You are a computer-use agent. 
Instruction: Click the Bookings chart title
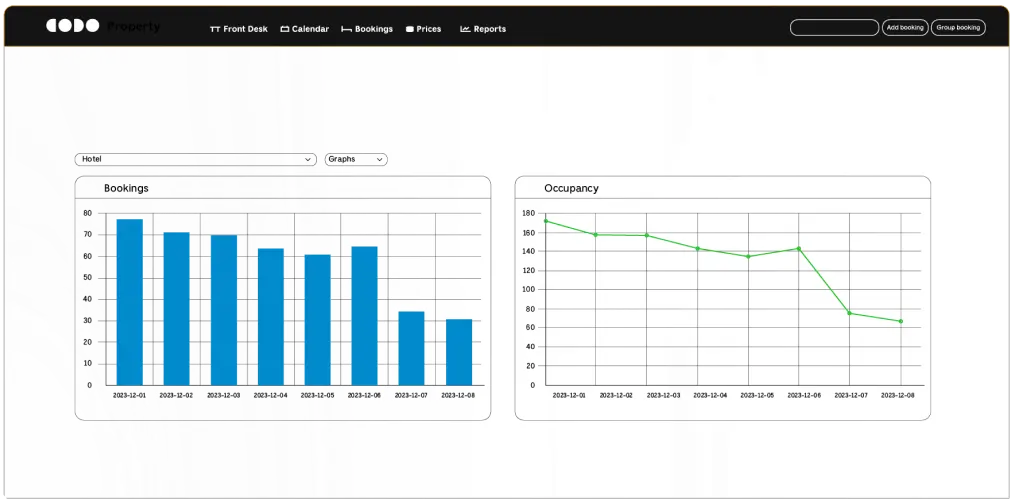[126, 188]
